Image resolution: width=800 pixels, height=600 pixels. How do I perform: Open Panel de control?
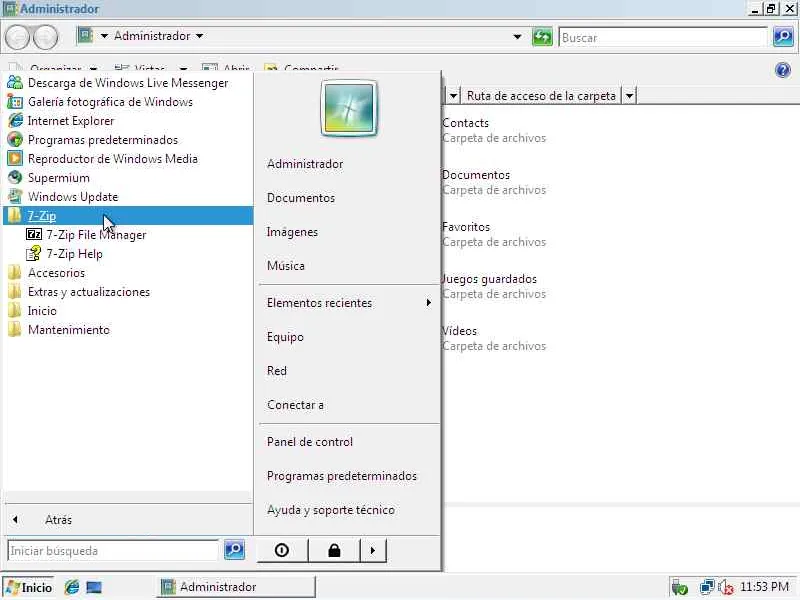310,442
